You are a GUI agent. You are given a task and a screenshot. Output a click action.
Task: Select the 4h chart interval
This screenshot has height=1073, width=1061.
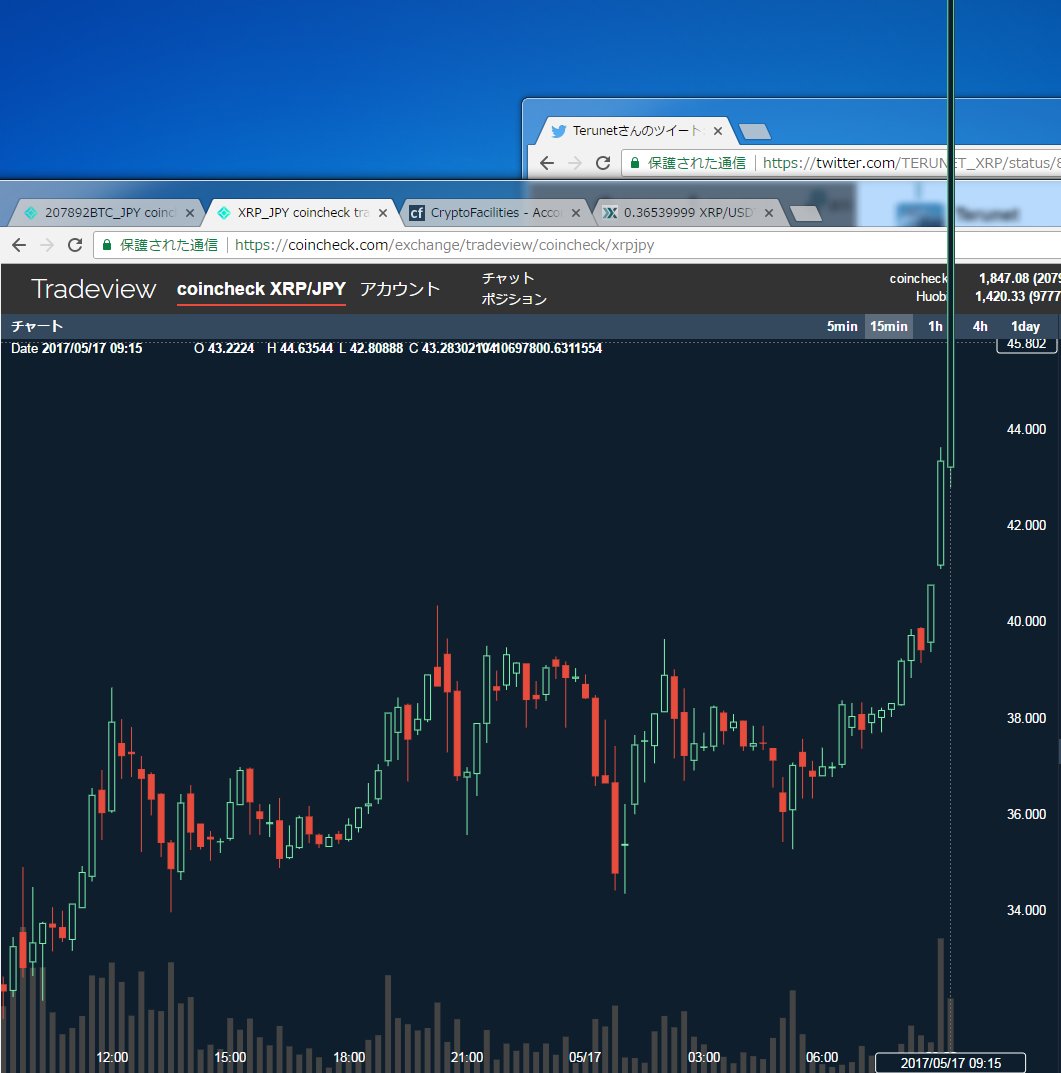tap(980, 326)
